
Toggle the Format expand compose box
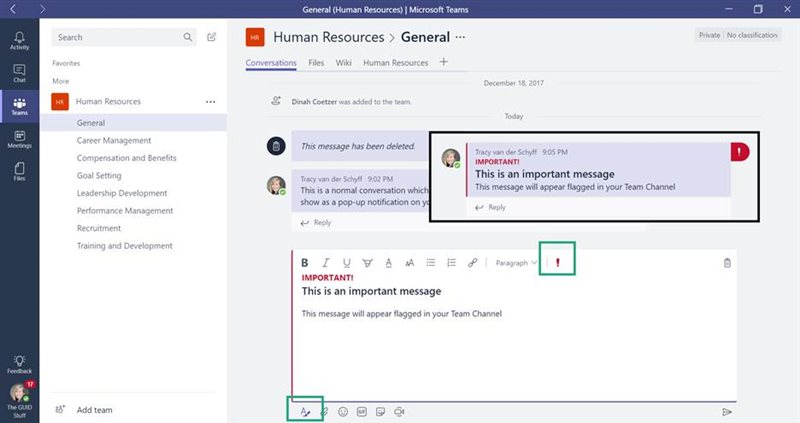[305, 411]
